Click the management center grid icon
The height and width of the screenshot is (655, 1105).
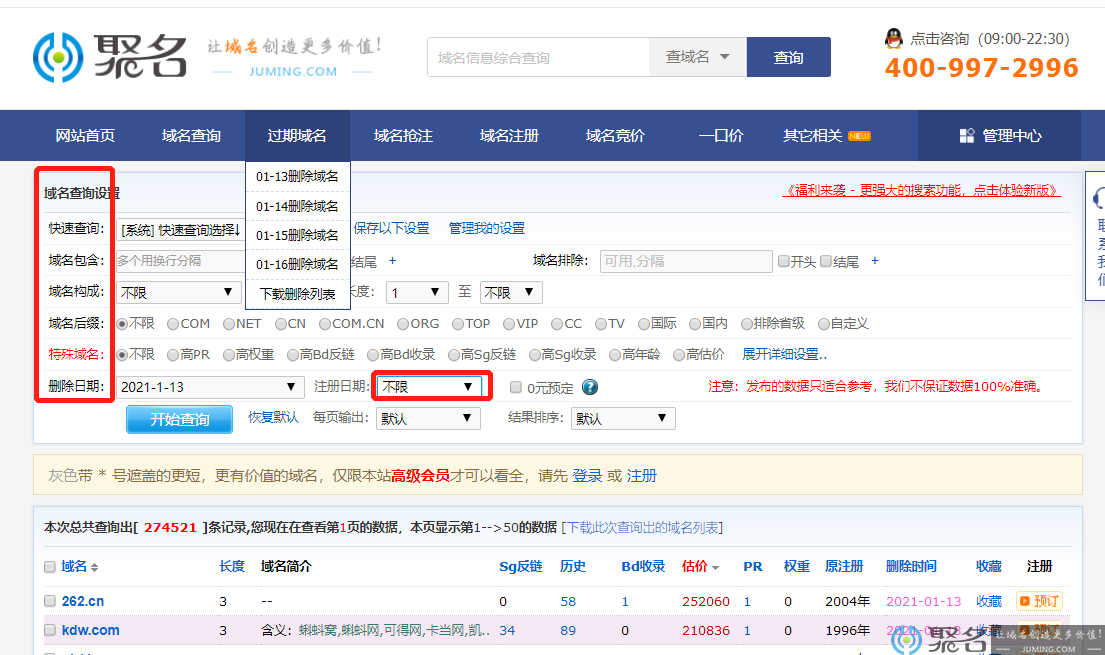[967, 135]
